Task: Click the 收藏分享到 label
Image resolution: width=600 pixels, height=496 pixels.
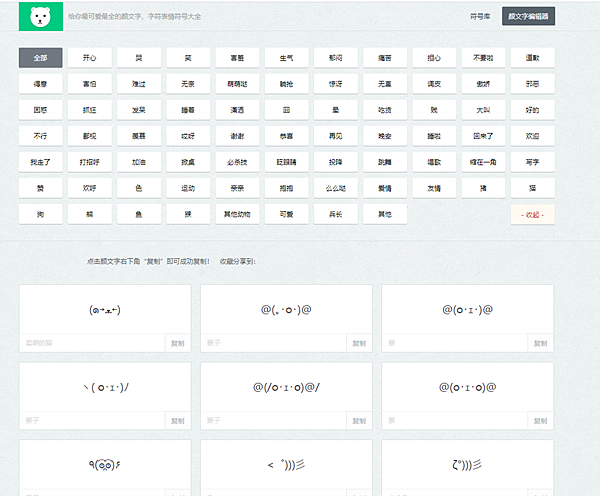Action: (238, 261)
